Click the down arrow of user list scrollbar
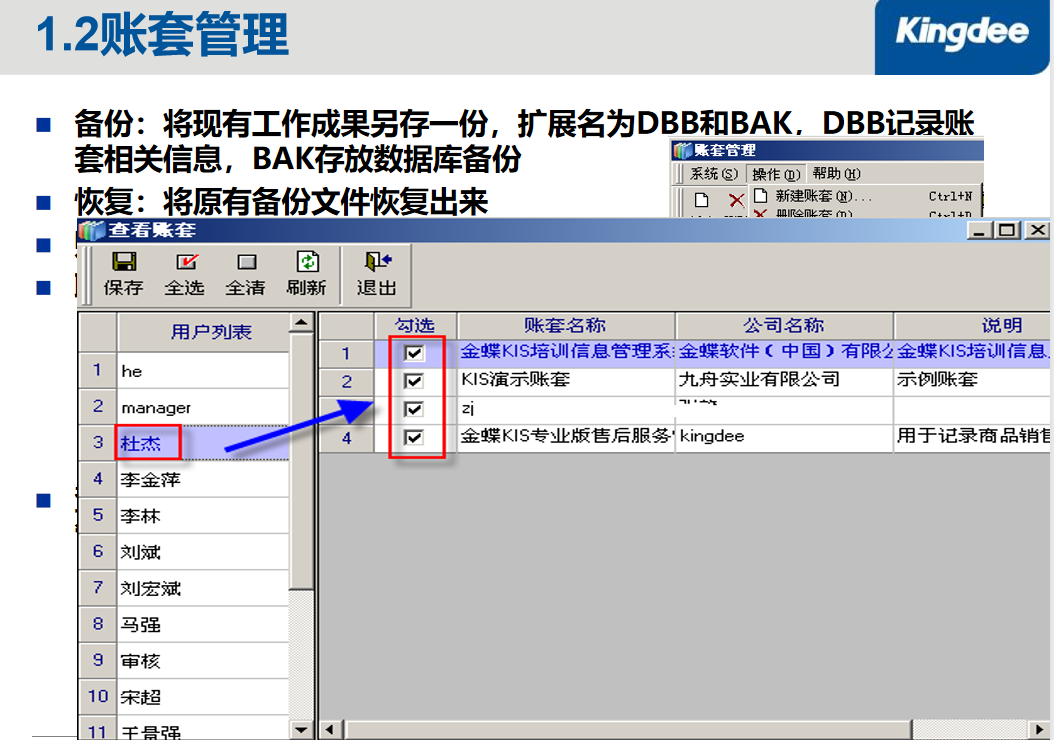The image size is (1054, 740). coord(301,729)
